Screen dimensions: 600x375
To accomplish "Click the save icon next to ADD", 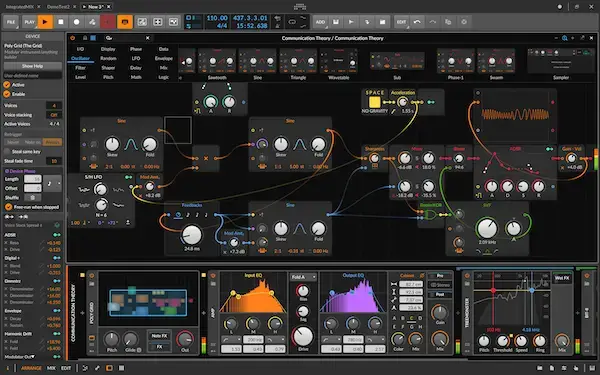I will point(336,22).
